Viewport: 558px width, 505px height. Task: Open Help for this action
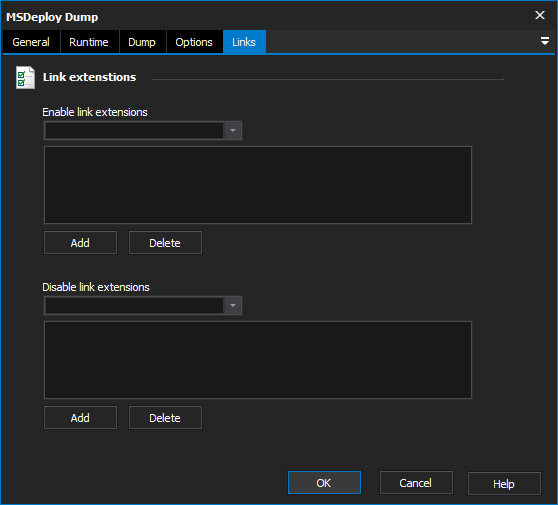[504, 484]
